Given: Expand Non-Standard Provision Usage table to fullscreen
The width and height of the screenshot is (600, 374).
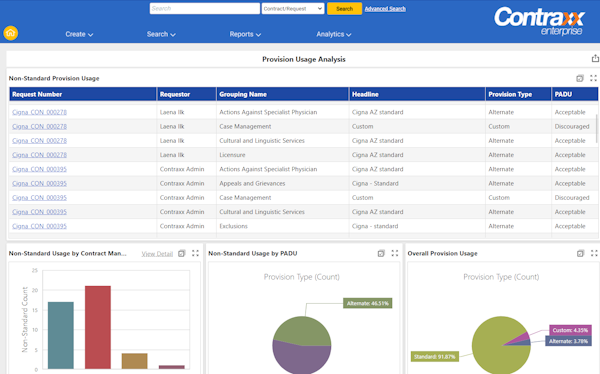Looking at the screenshot, I should pyautogui.click(x=593, y=78).
